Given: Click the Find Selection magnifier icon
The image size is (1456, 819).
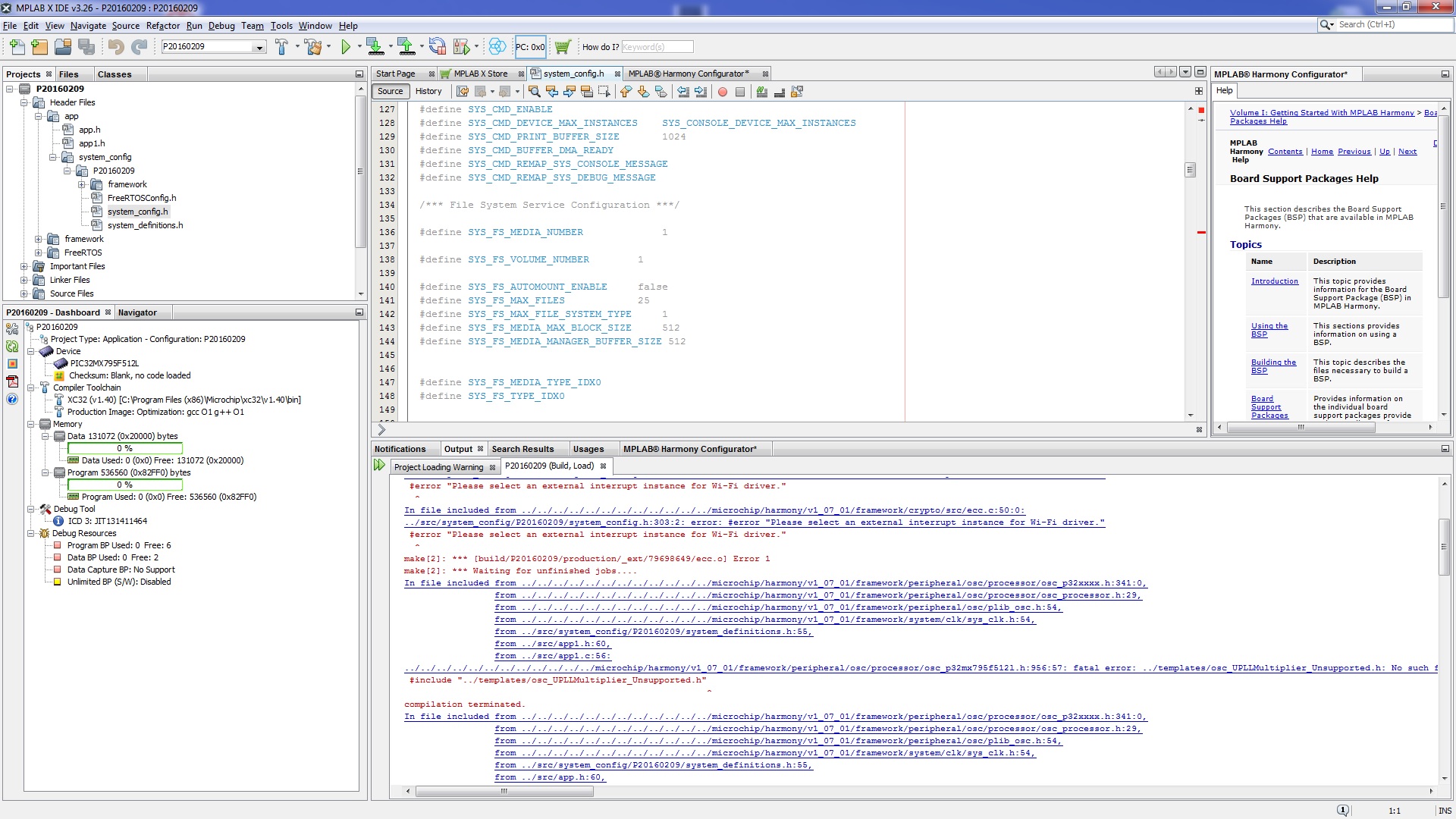Looking at the screenshot, I should pyautogui.click(x=534, y=92).
